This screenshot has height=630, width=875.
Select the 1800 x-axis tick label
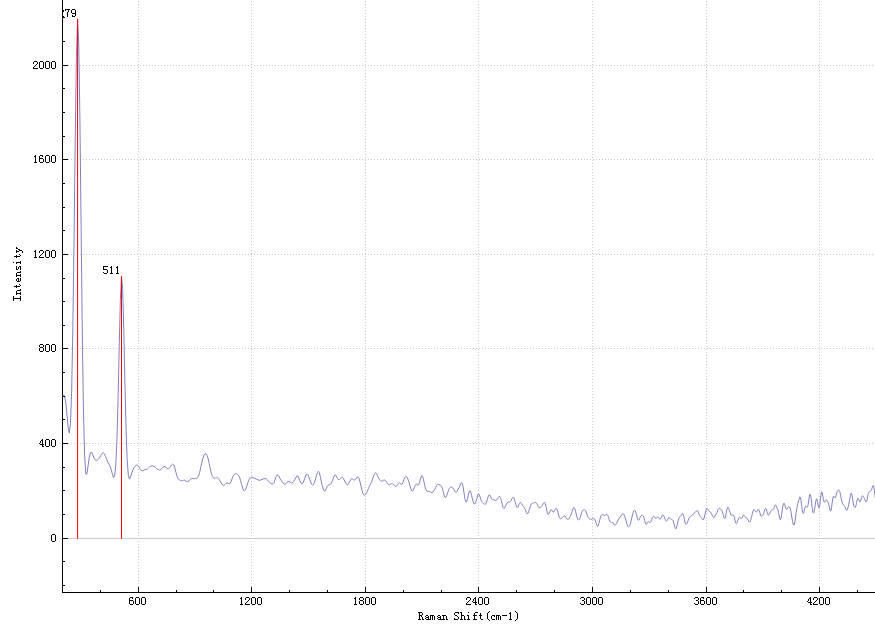click(365, 601)
